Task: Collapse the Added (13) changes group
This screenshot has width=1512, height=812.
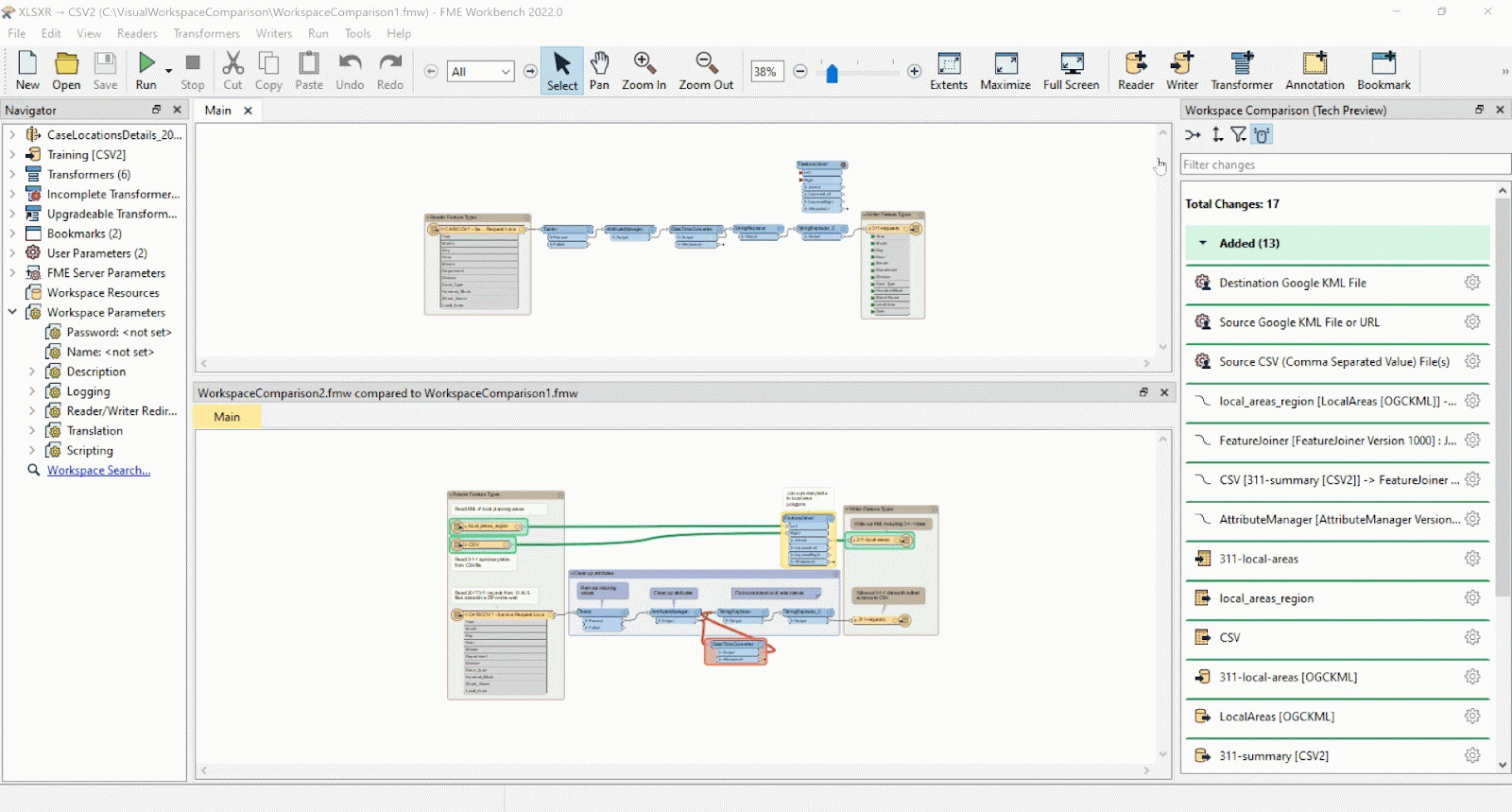Action: (x=1203, y=243)
